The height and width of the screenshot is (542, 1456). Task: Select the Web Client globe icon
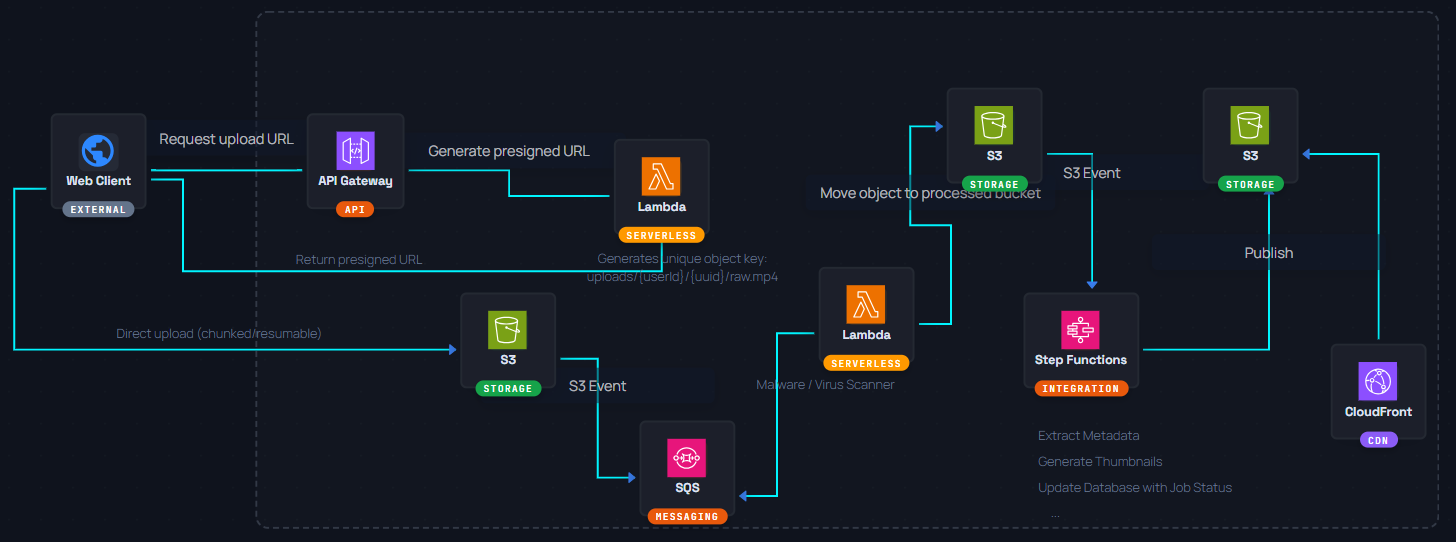pyautogui.click(x=98, y=152)
